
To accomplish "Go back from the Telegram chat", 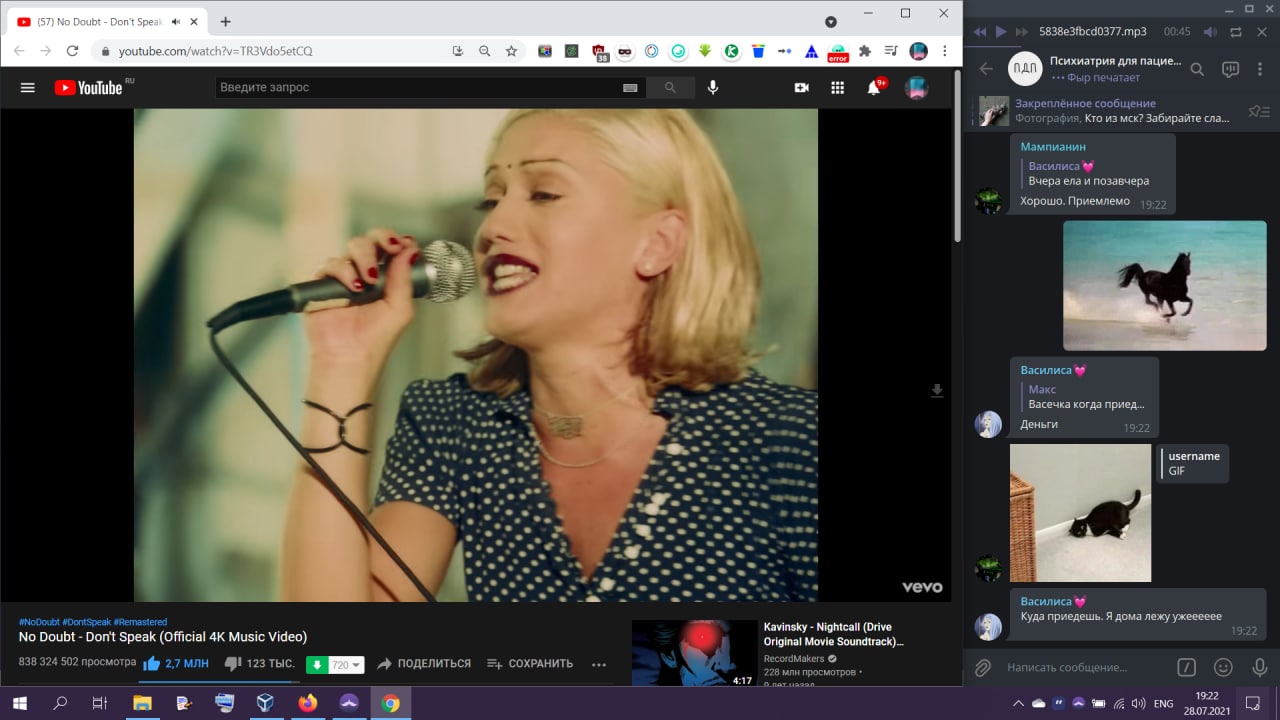I will pyautogui.click(x=986, y=69).
